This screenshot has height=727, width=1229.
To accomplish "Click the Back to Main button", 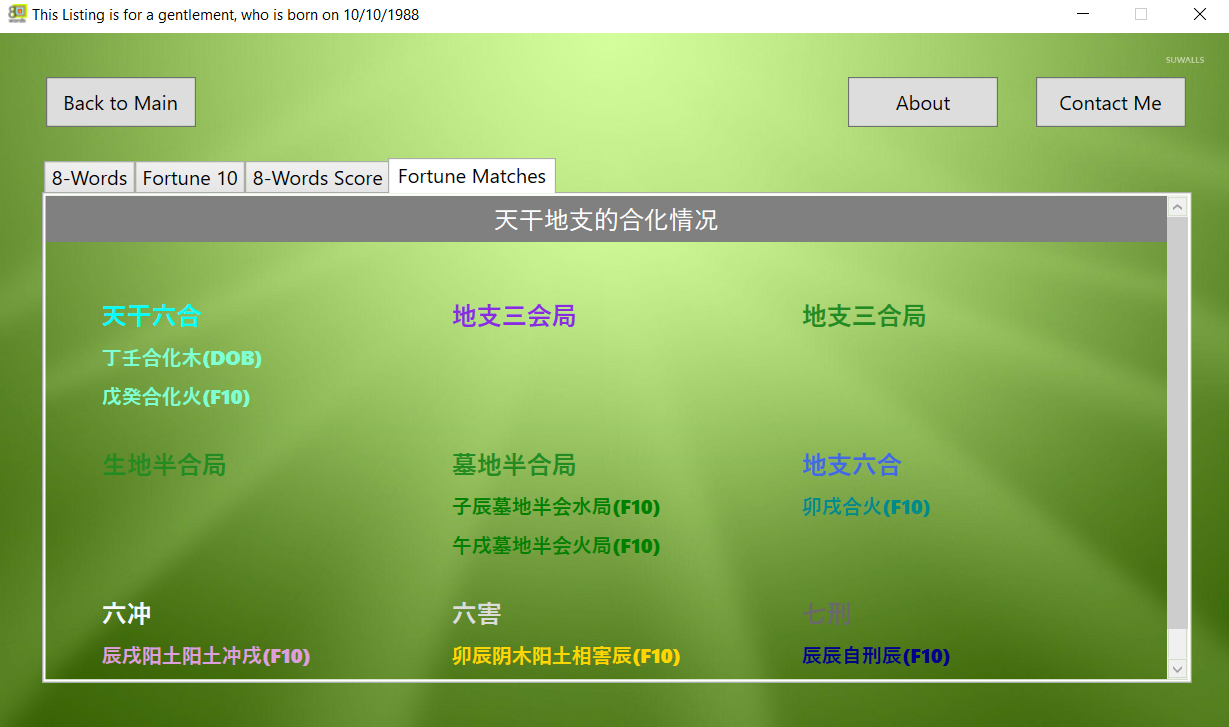I will click(121, 103).
